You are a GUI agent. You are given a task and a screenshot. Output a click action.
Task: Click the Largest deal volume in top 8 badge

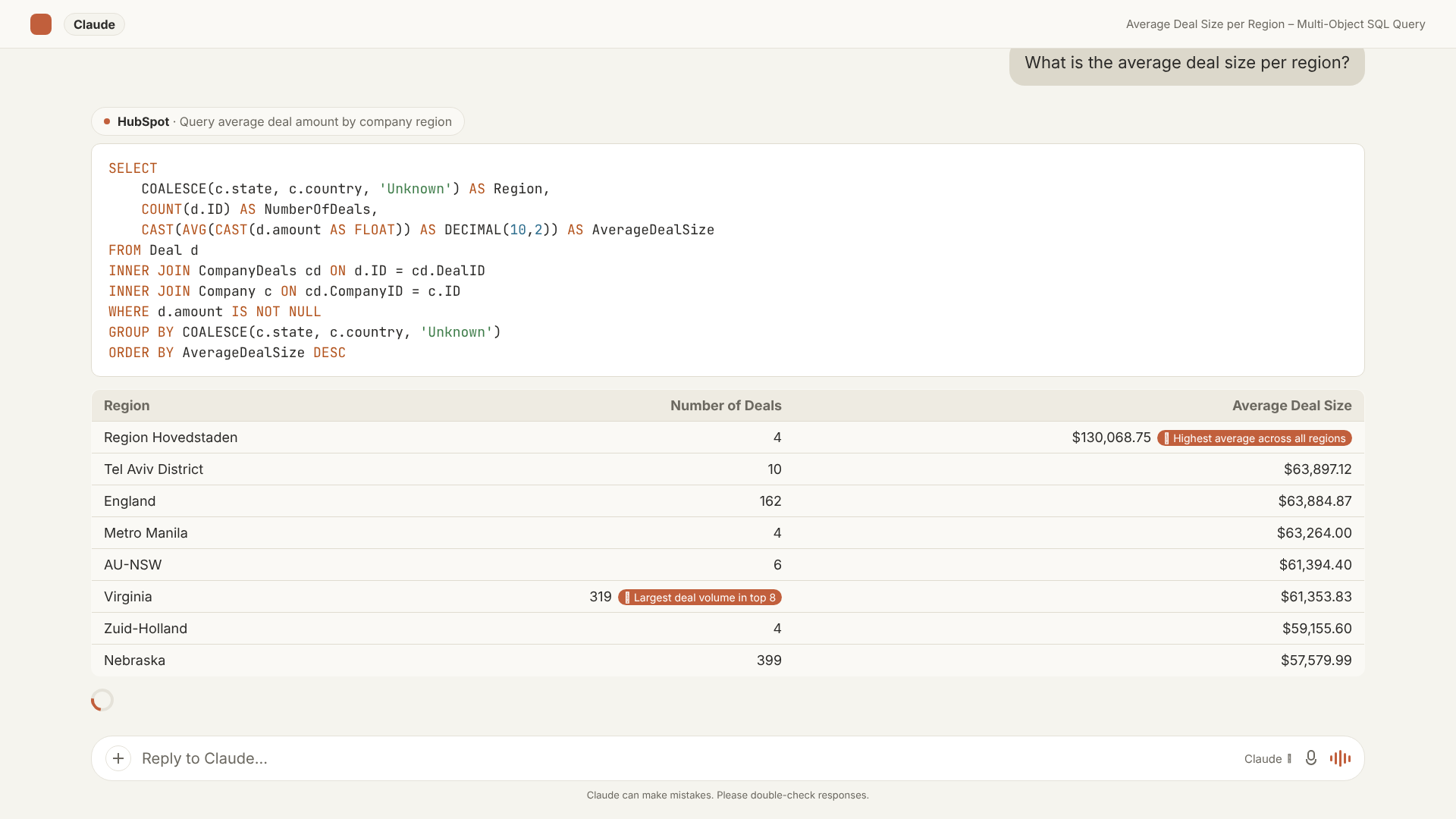[699, 598]
